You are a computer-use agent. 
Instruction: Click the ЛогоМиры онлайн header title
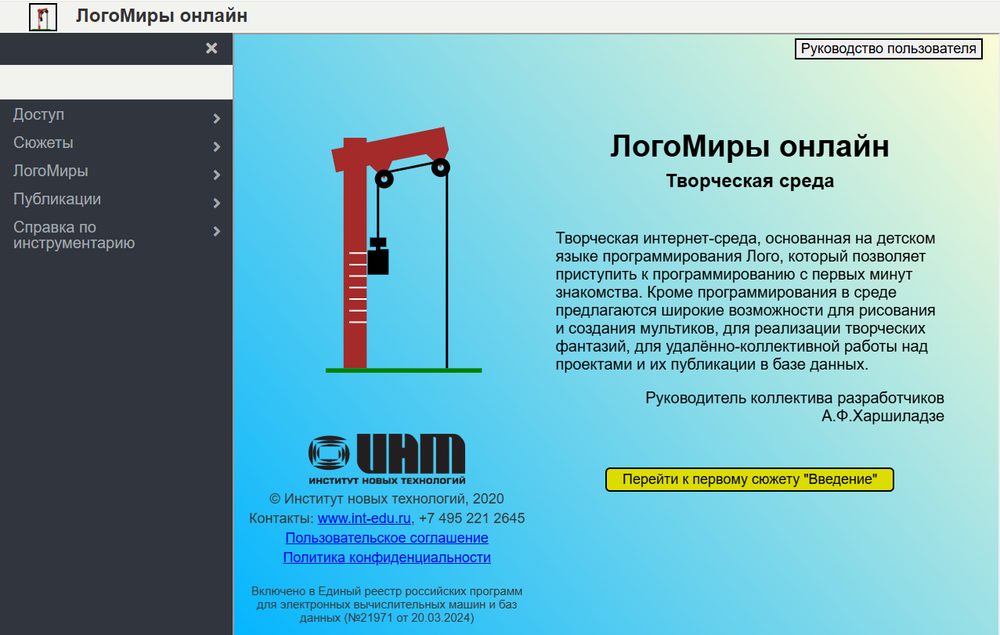(162, 16)
